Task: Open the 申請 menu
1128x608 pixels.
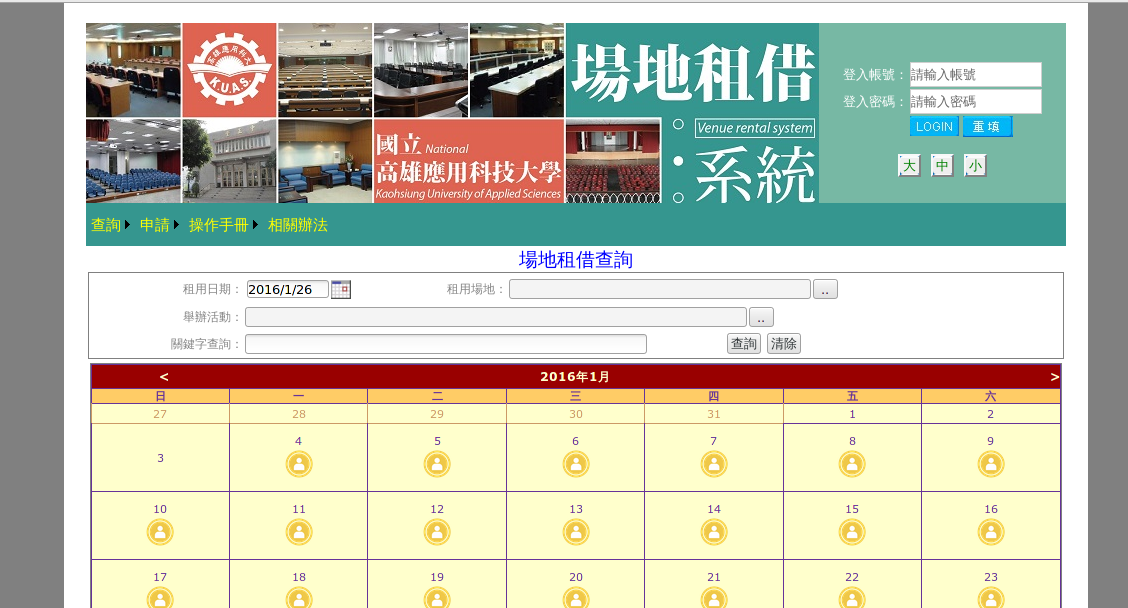Action: point(155,225)
